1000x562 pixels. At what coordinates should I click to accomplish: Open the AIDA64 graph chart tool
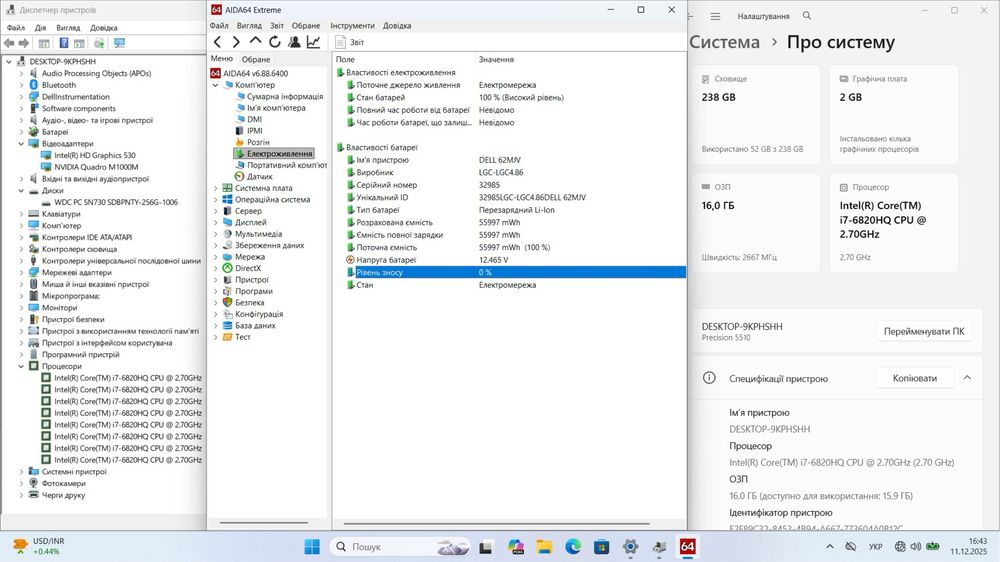click(x=313, y=42)
